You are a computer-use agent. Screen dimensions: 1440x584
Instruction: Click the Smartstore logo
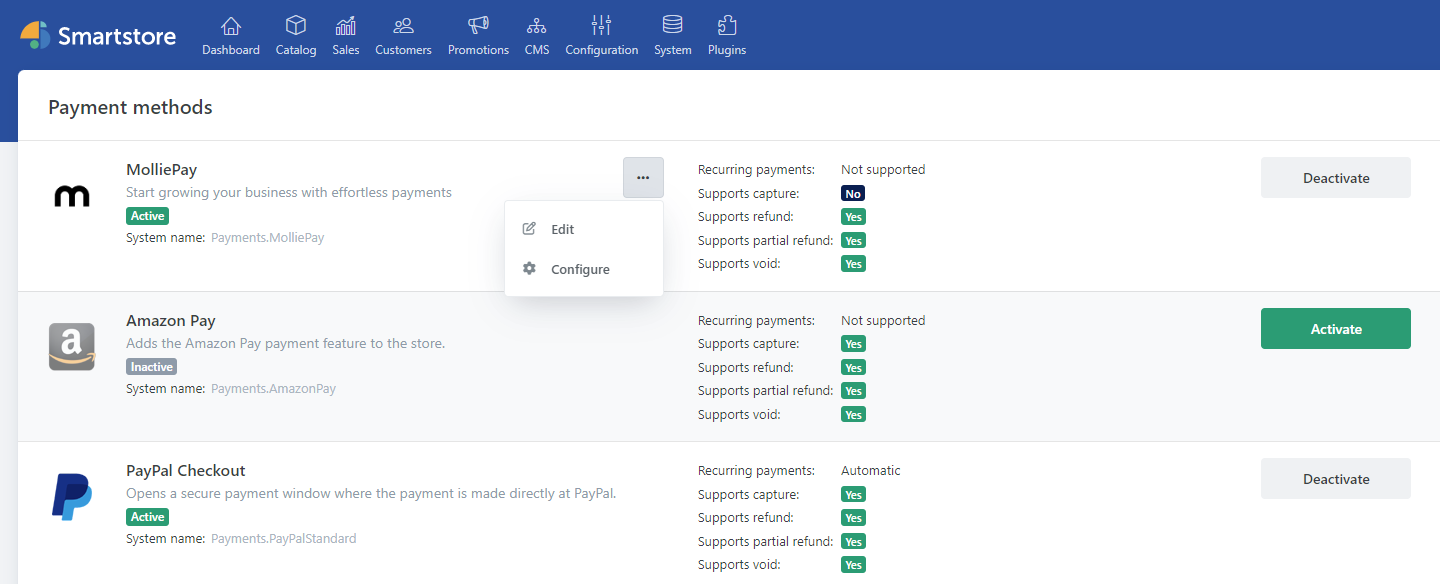pos(98,36)
